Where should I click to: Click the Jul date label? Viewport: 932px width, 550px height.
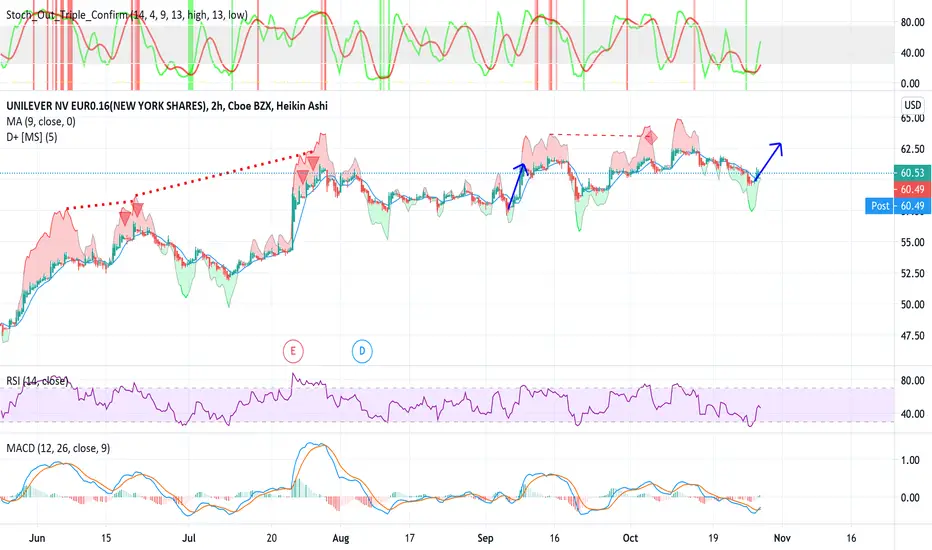click(x=189, y=538)
